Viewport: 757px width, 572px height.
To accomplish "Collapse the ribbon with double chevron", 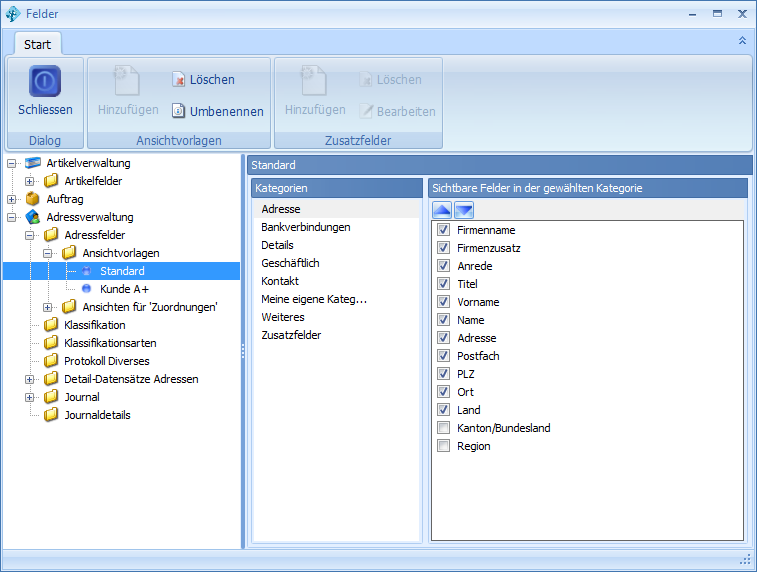I will (742, 41).
